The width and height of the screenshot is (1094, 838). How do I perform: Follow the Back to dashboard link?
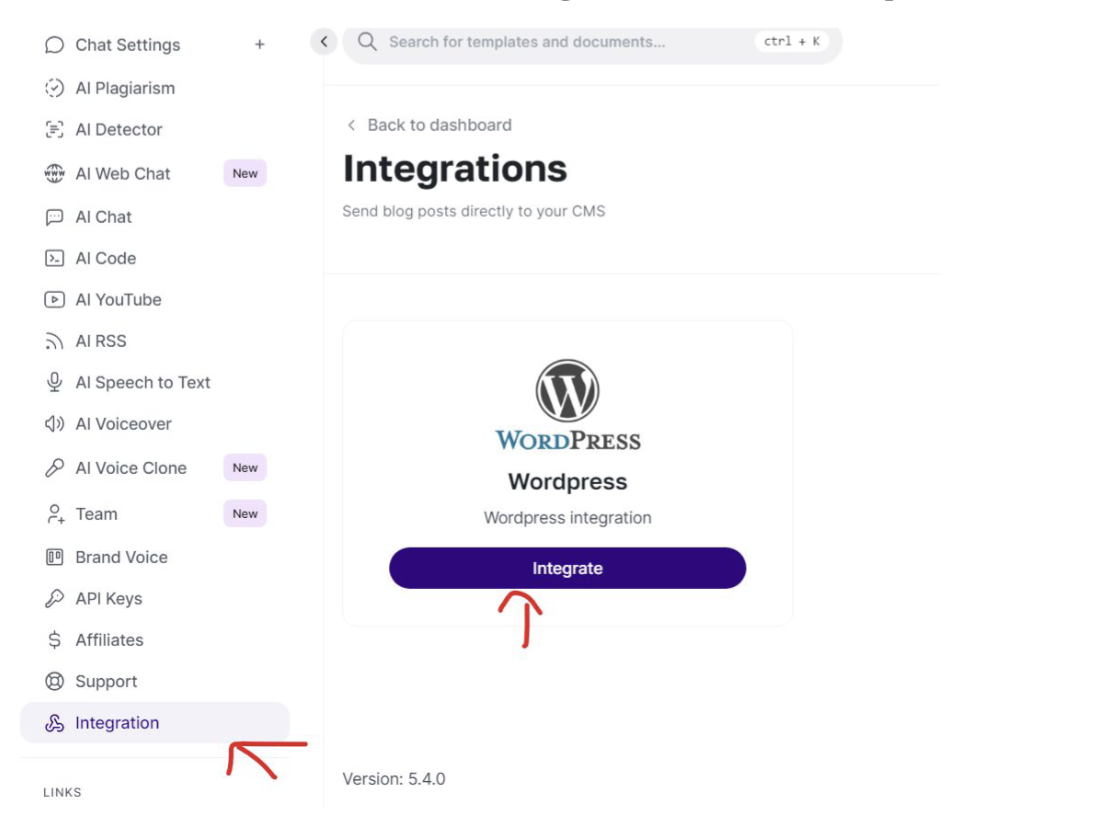click(440, 125)
